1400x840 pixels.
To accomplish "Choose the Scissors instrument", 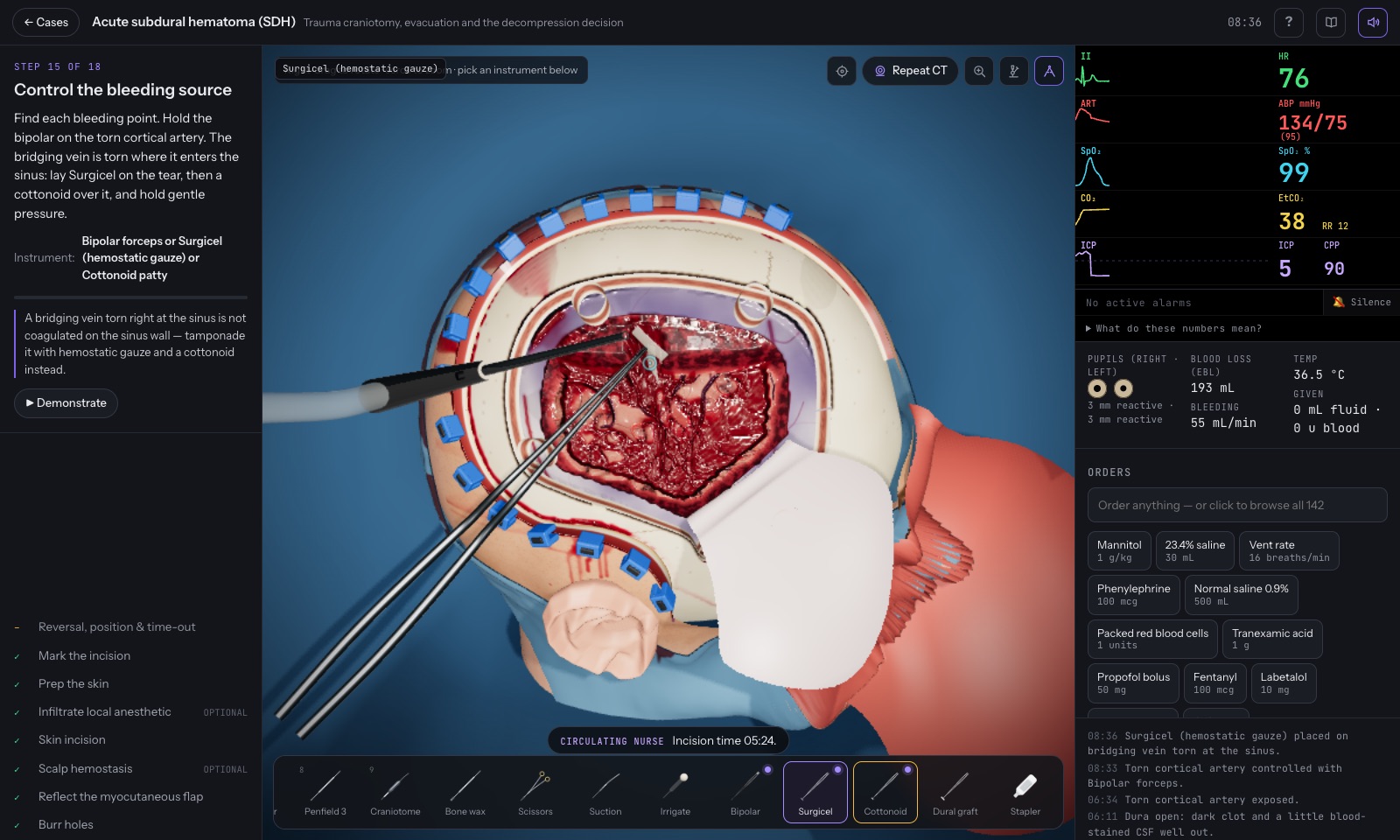I will point(535,793).
